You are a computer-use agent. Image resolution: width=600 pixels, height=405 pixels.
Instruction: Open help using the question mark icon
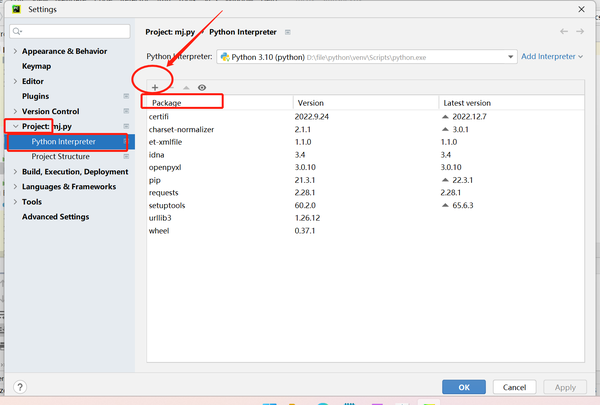coord(20,387)
